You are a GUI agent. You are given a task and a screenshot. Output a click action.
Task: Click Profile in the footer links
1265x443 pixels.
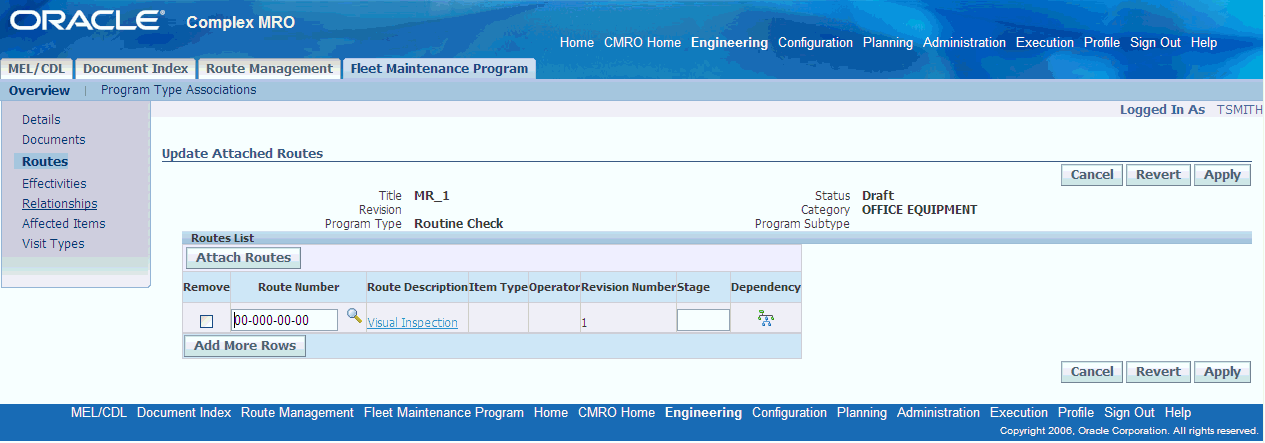(1076, 413)
